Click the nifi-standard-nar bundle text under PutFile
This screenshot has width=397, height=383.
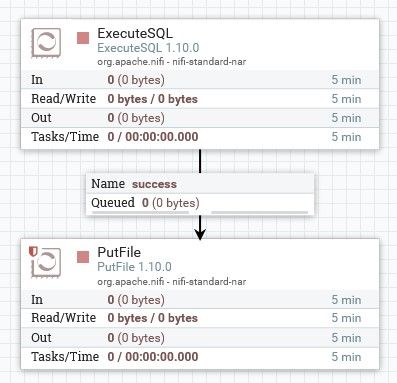[x=172, y=282]
